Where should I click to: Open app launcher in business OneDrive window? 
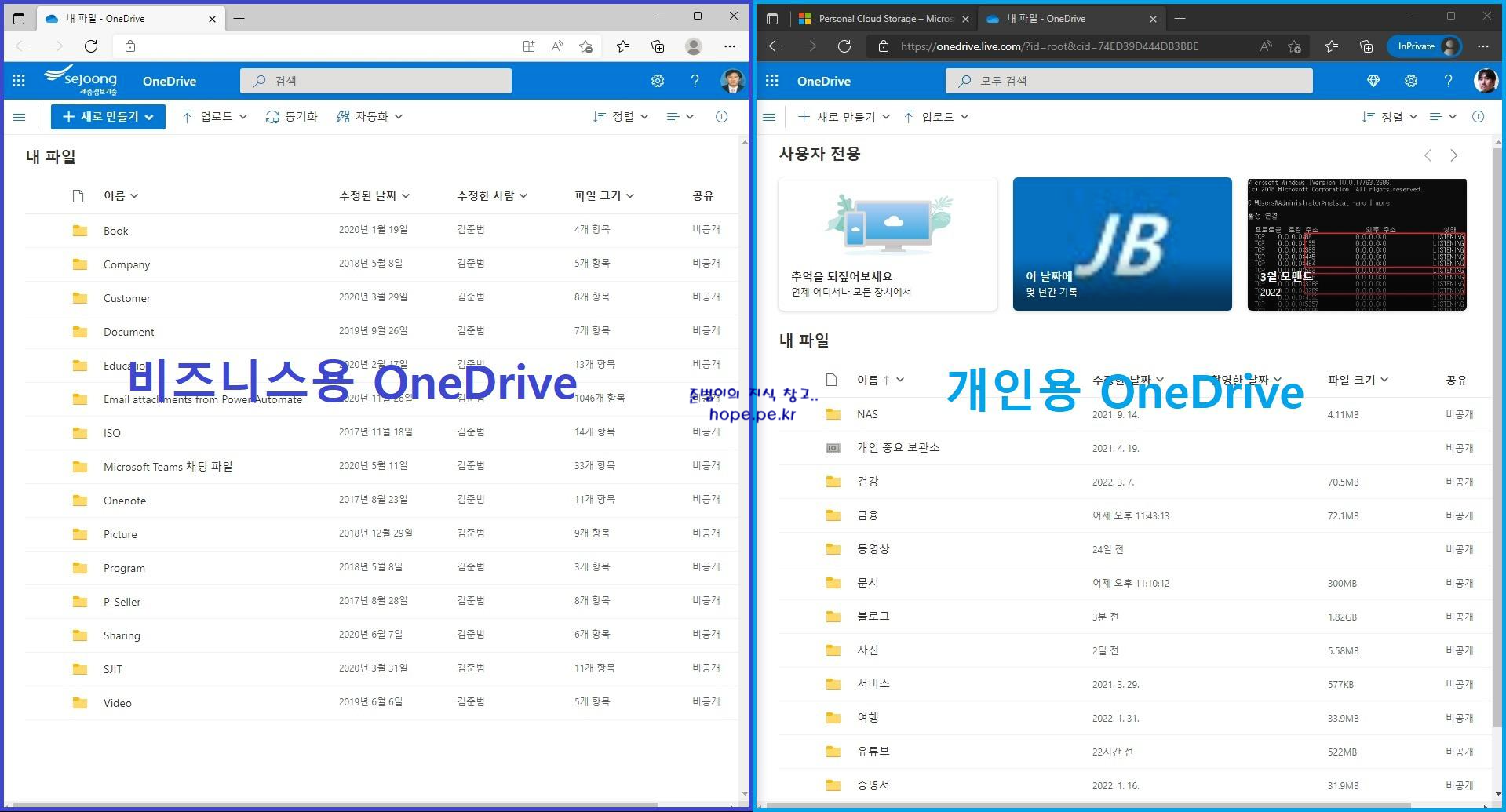point(19,81)
